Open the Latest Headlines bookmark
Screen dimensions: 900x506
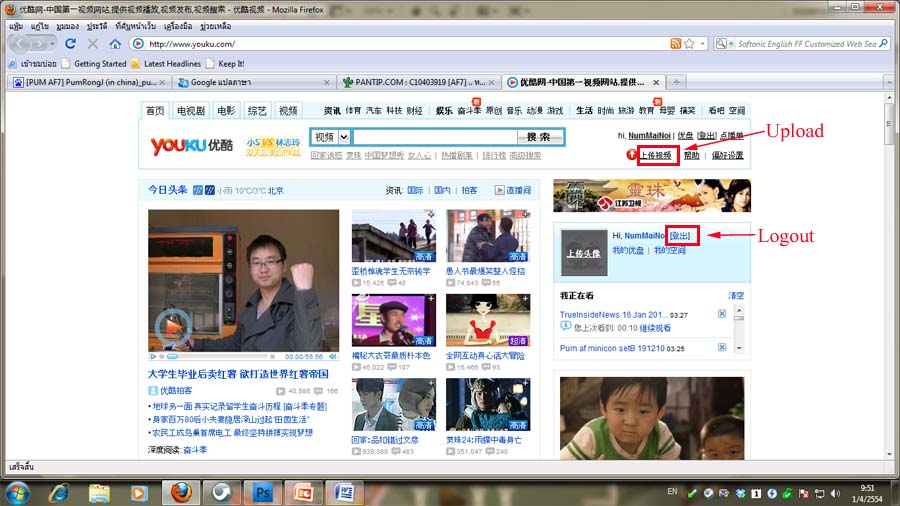[x=166, y=64]
